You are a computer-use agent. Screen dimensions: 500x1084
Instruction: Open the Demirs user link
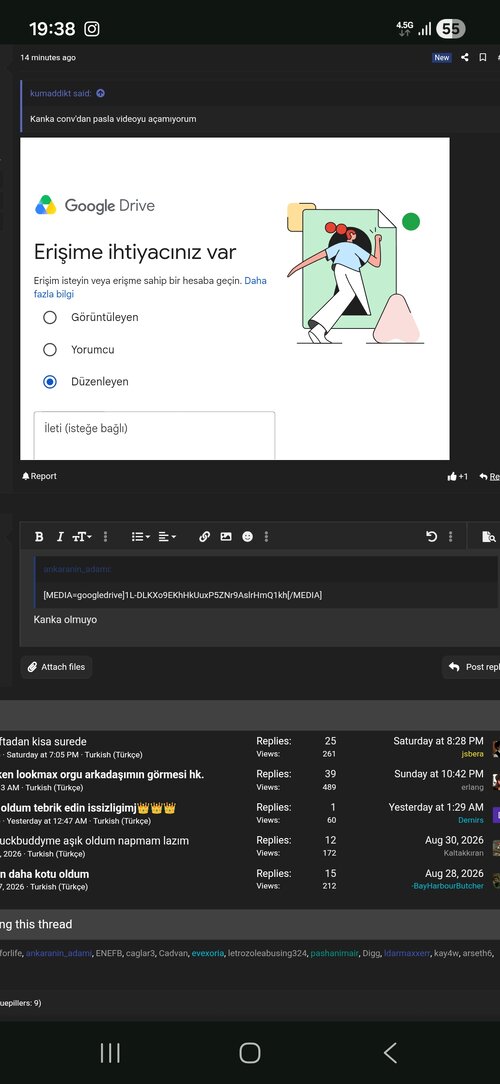471,820
